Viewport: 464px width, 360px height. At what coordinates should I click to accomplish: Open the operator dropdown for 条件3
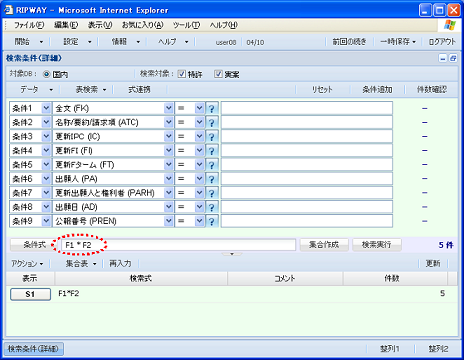pyautogui.click(x=199, y=136)
